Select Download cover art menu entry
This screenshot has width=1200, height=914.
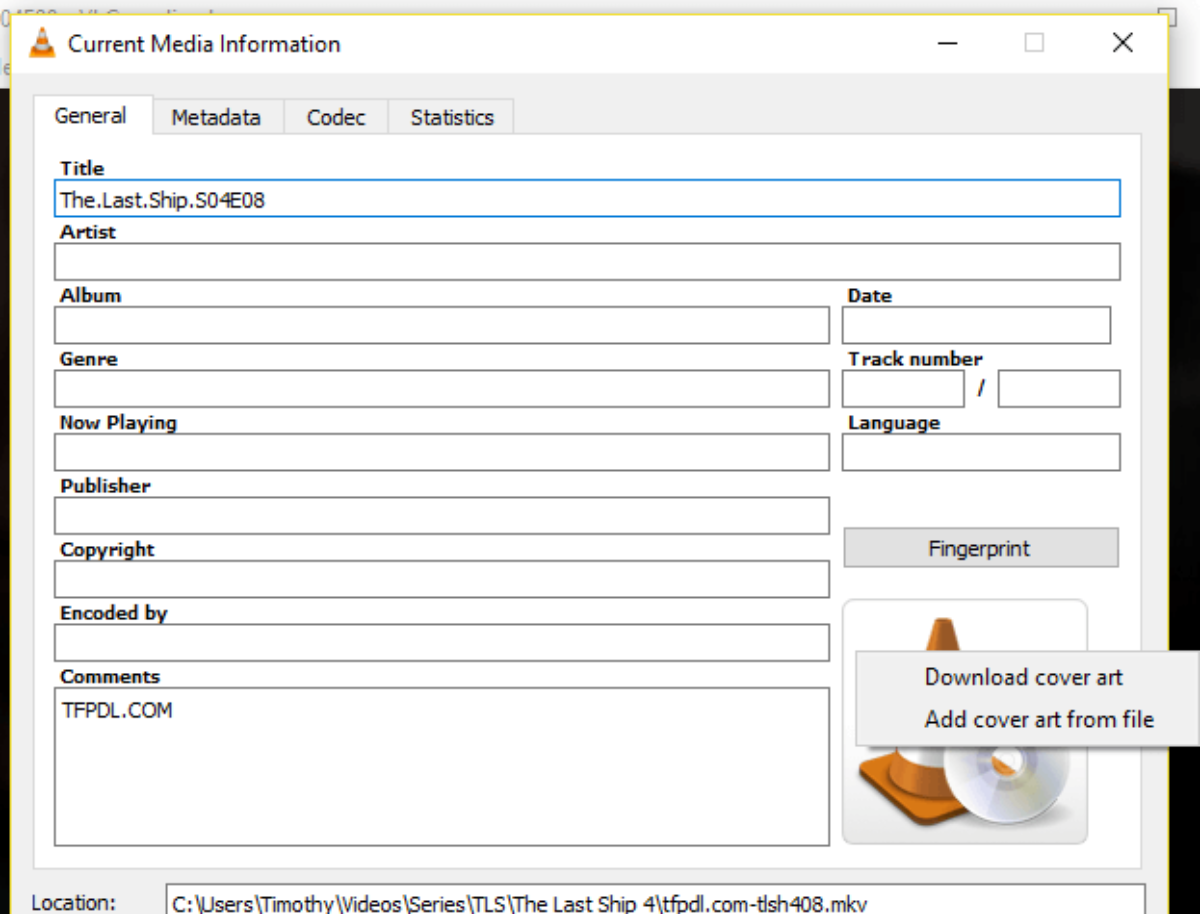coord(1024,677)
